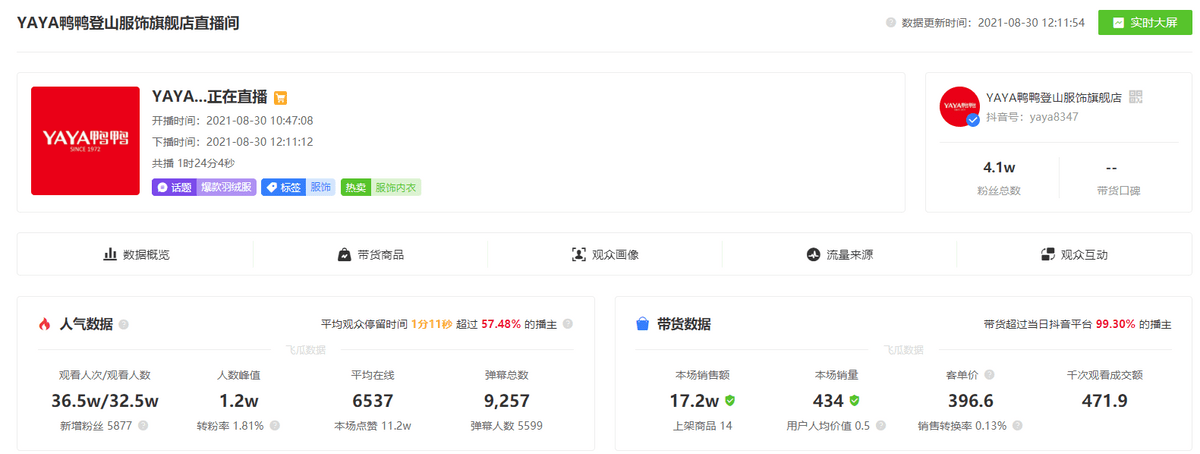
Task: Click the 爆款羽绒服 topic tag
Action: 224,187
